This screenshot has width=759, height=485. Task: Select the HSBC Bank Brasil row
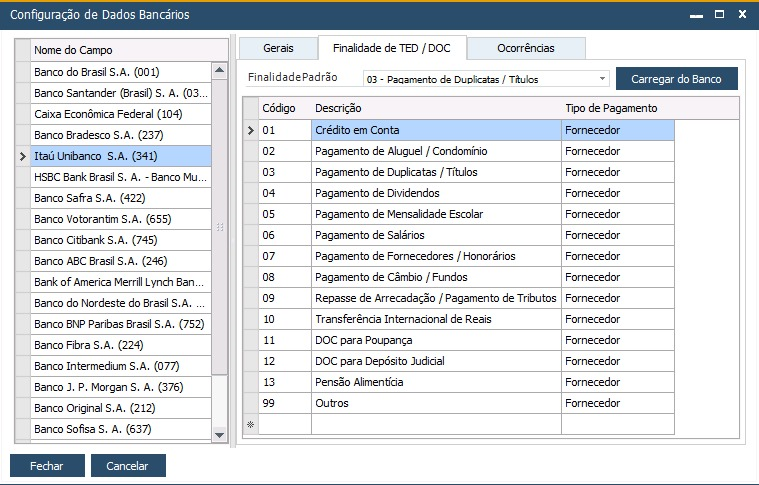pos(121,177)
